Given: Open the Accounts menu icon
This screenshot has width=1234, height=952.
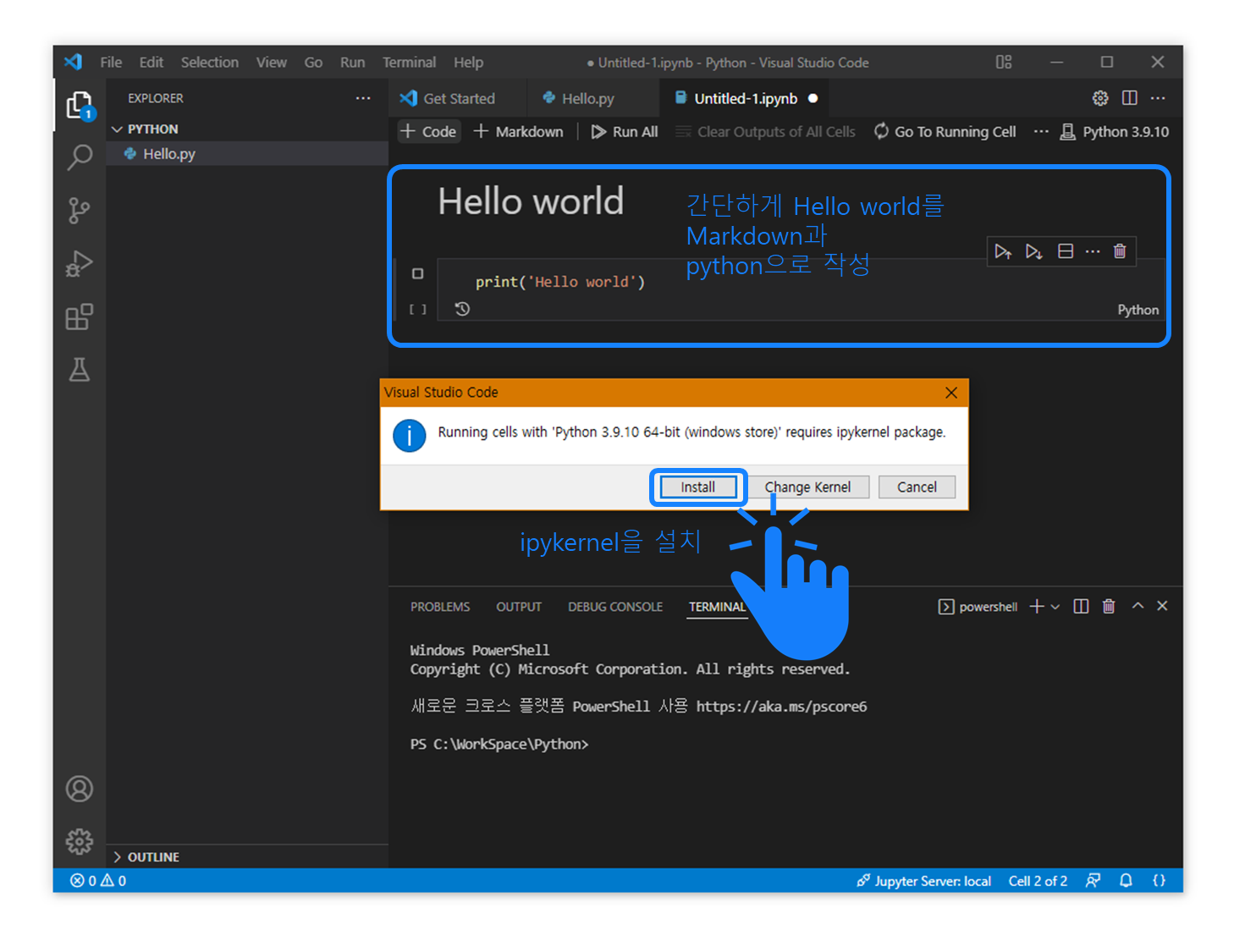Looking at the screenshot, I should pos(80,789).
